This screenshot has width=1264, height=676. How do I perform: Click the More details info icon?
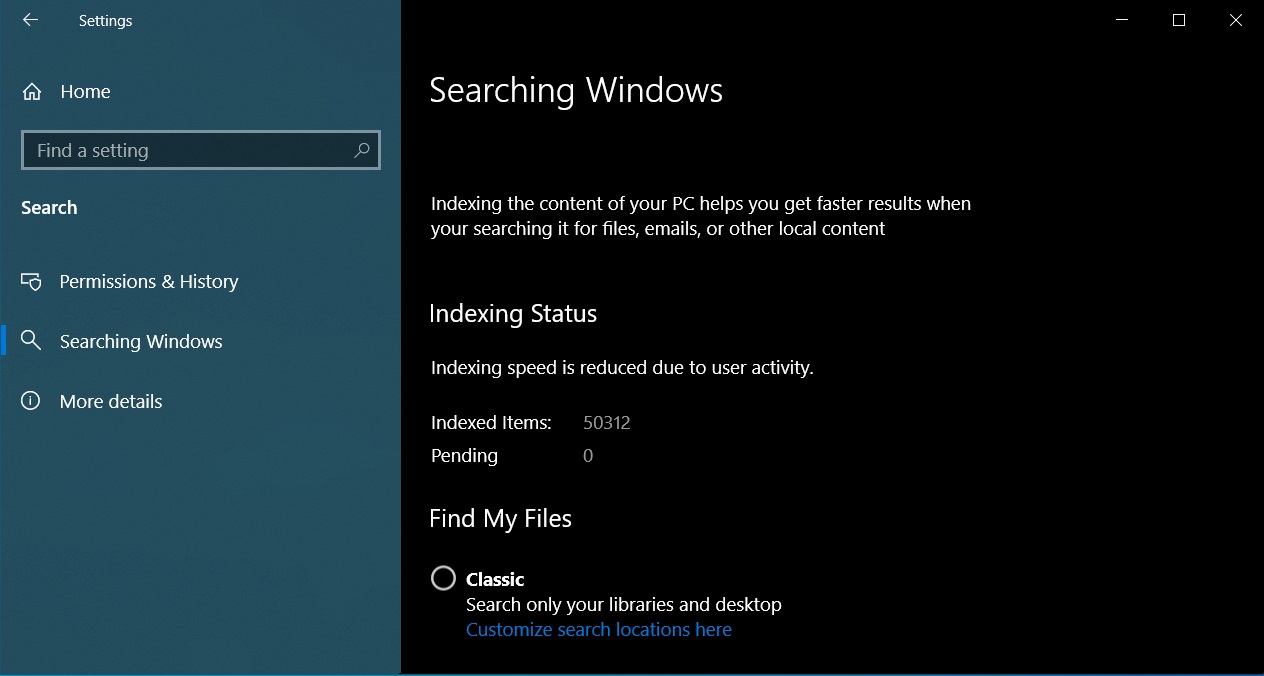pos(32,401)
